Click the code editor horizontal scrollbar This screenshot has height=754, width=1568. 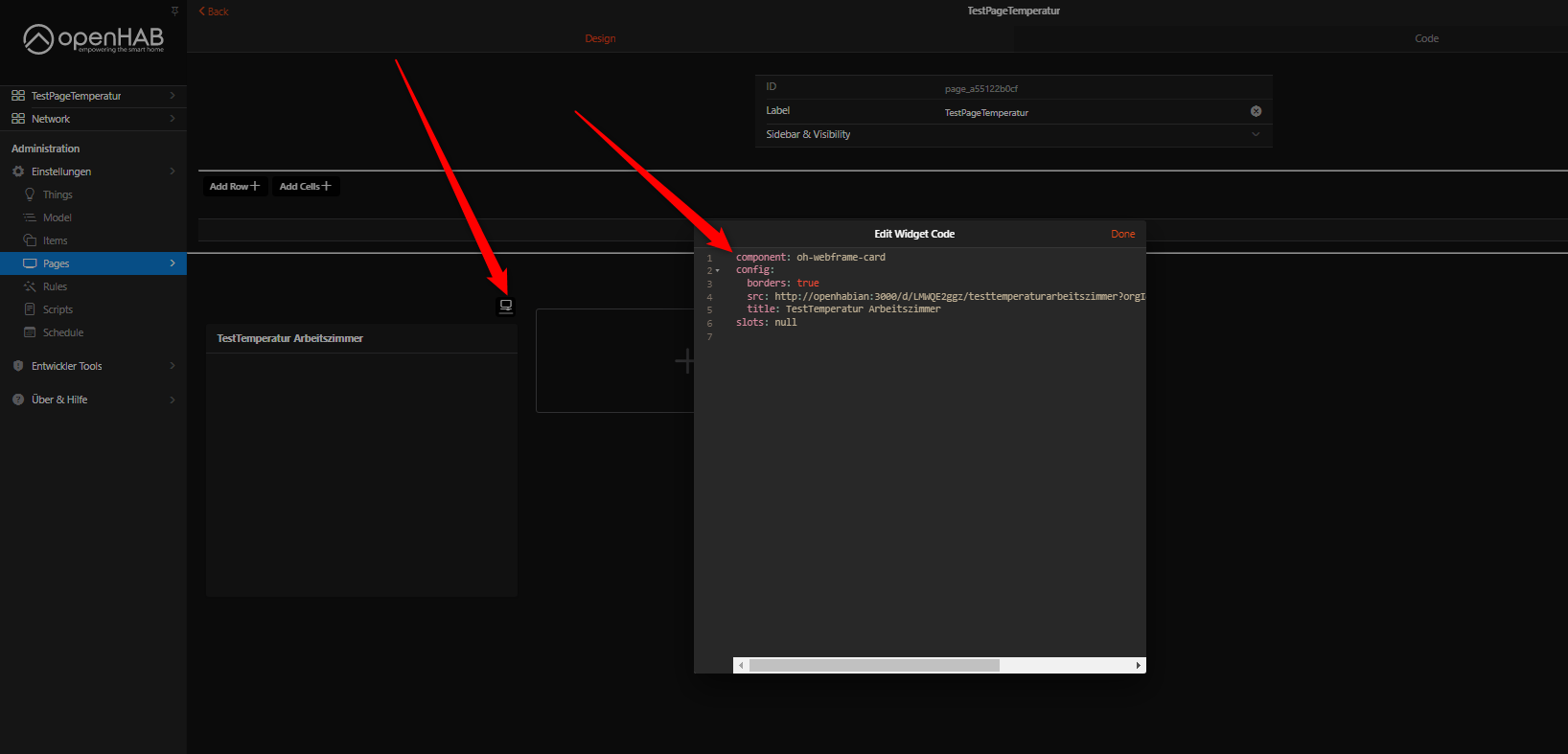pos(873,665)
